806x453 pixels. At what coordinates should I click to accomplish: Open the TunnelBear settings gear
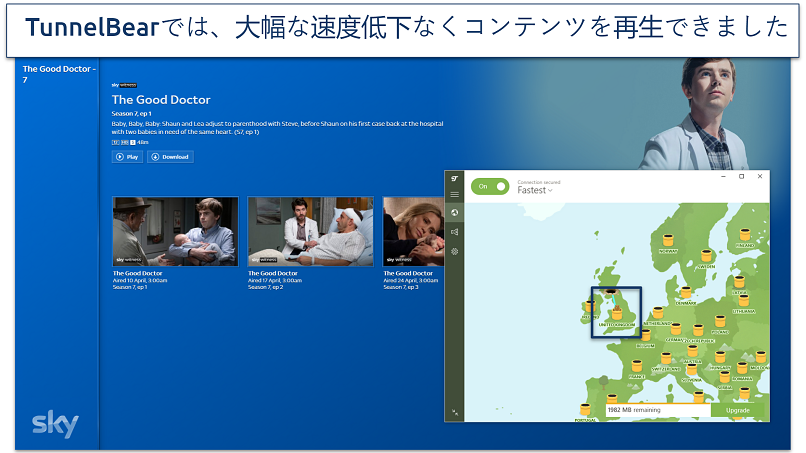(455, 251)
